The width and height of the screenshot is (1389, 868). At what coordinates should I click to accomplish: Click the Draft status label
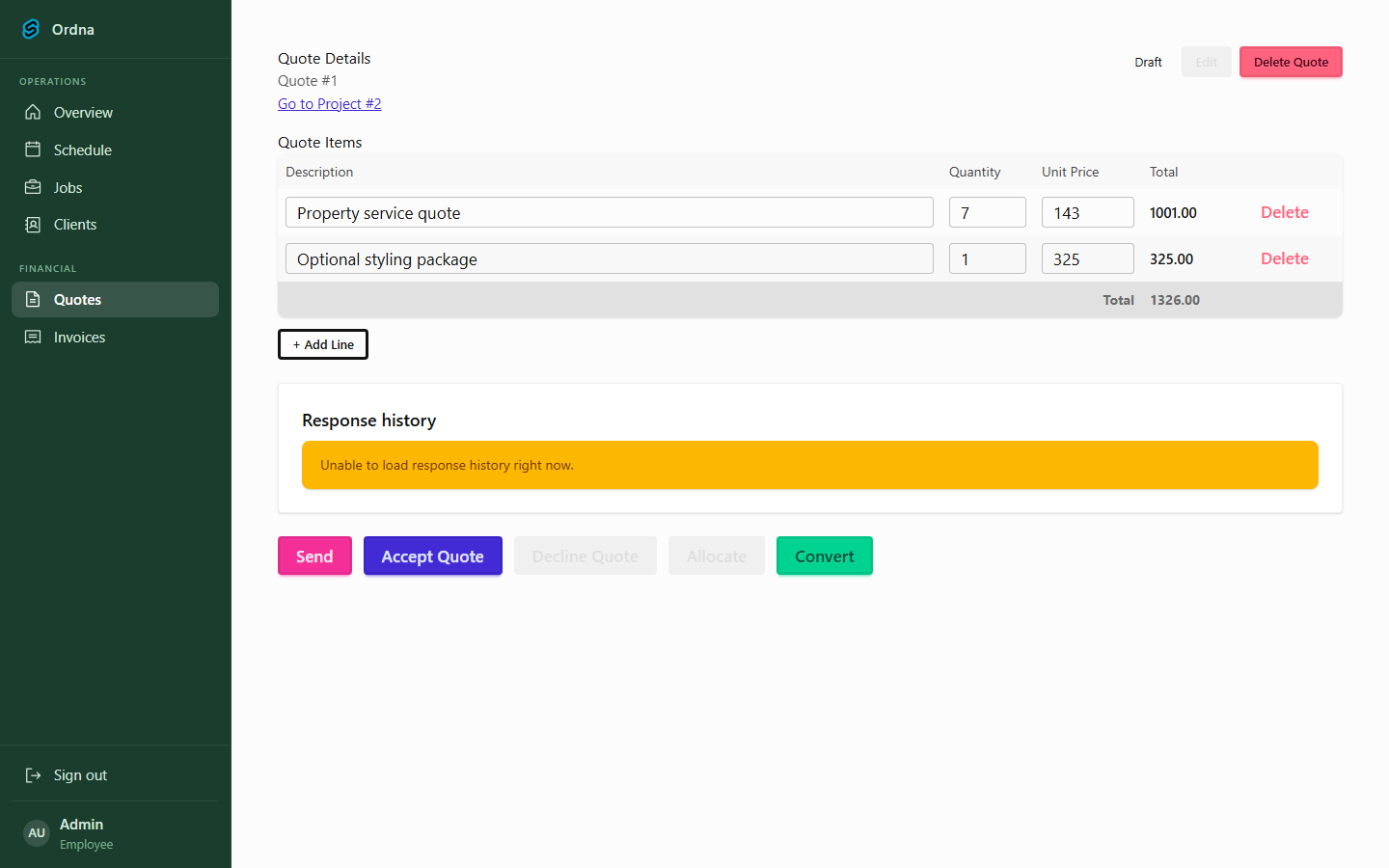tap(1148, 62)
